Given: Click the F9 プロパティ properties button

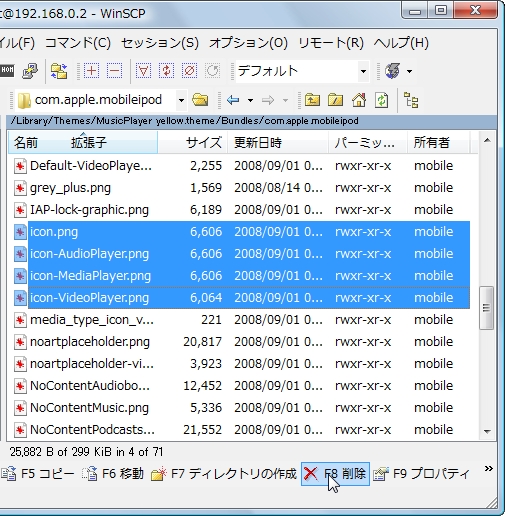Looking at the screenshot, I should tap(421, 473).
